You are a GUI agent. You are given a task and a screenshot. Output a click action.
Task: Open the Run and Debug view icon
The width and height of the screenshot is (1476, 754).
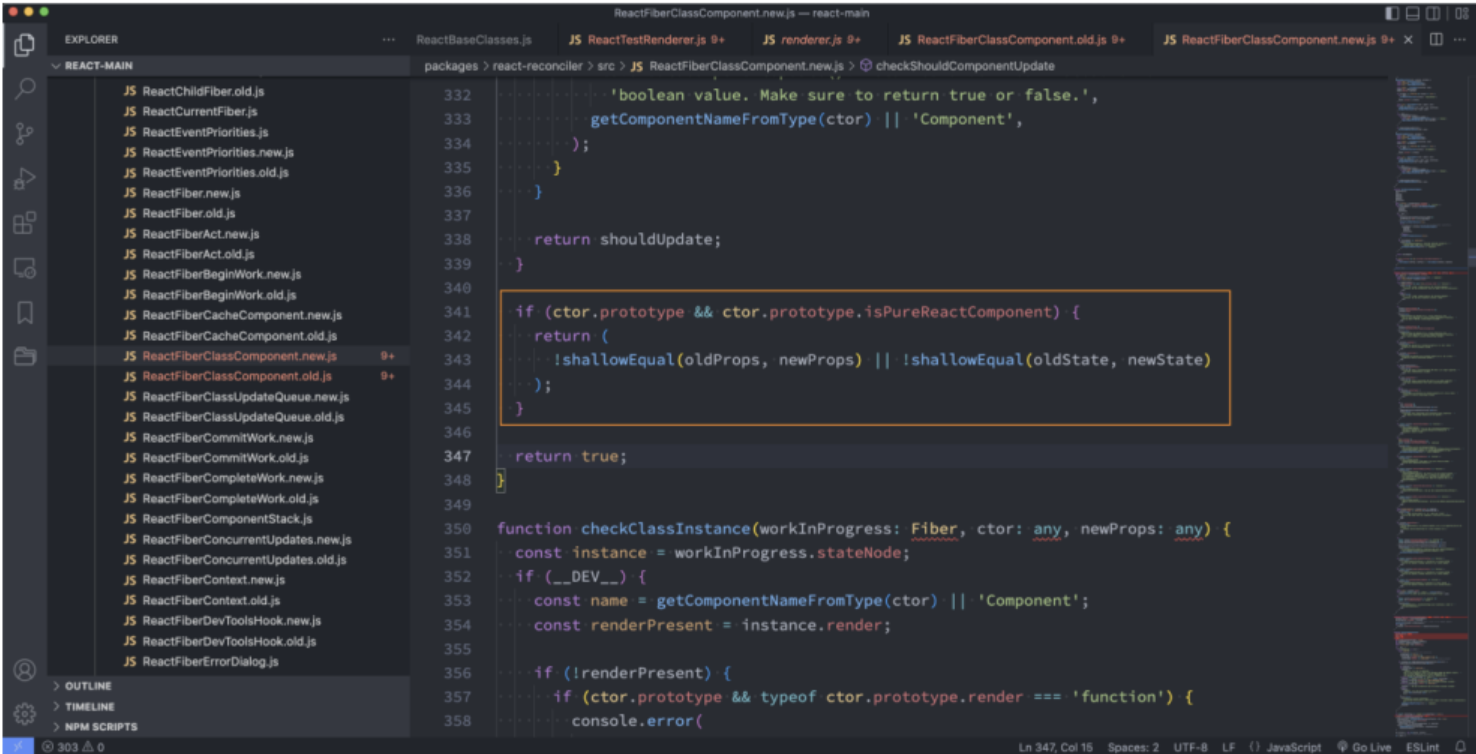coord(25,179)
